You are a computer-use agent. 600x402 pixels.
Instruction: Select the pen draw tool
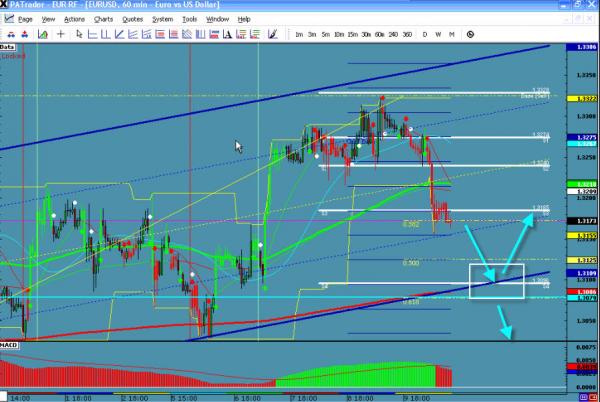(x=272, y=34)
